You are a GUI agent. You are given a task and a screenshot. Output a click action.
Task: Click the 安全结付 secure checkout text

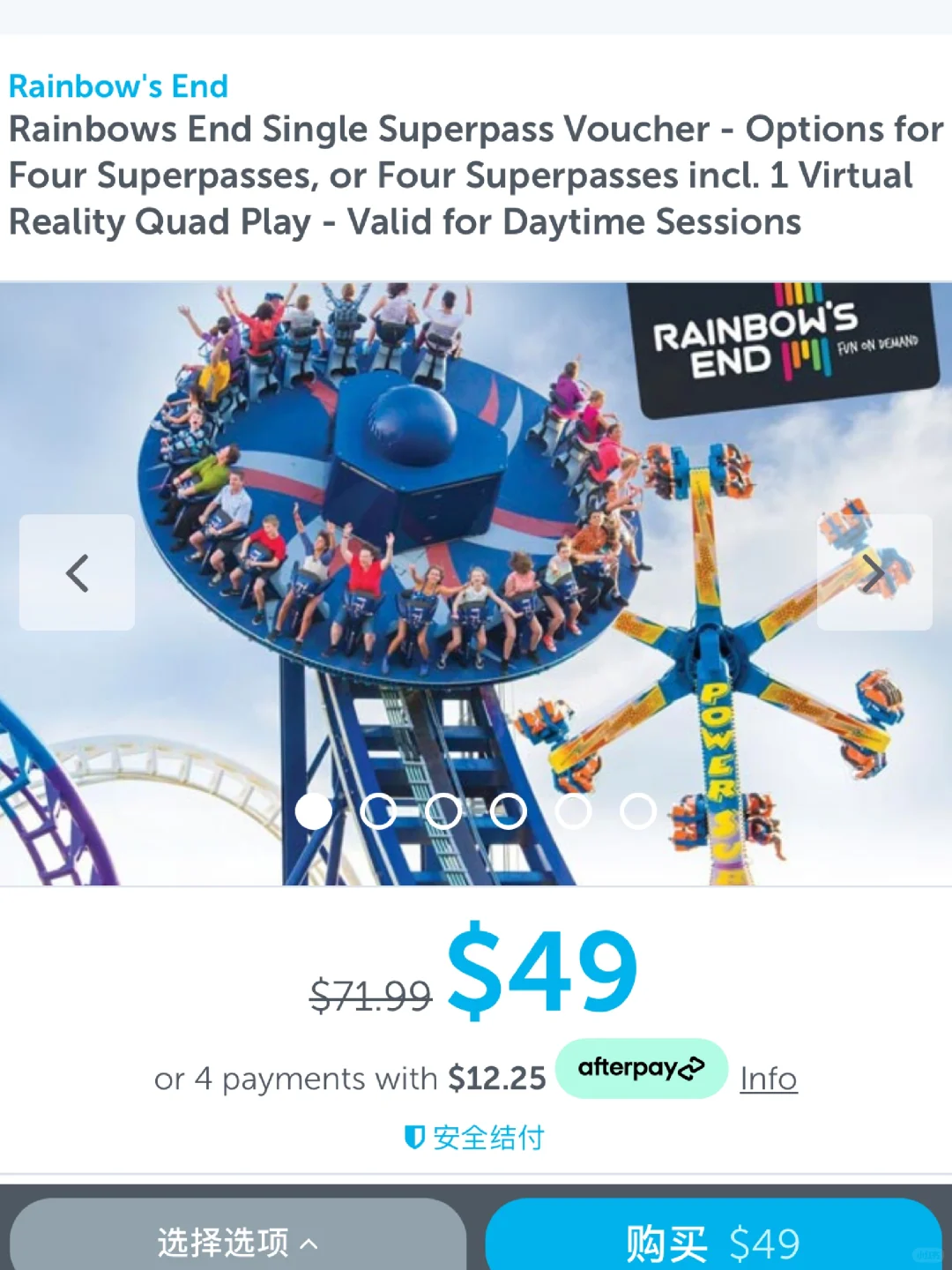pos(488,1138)
